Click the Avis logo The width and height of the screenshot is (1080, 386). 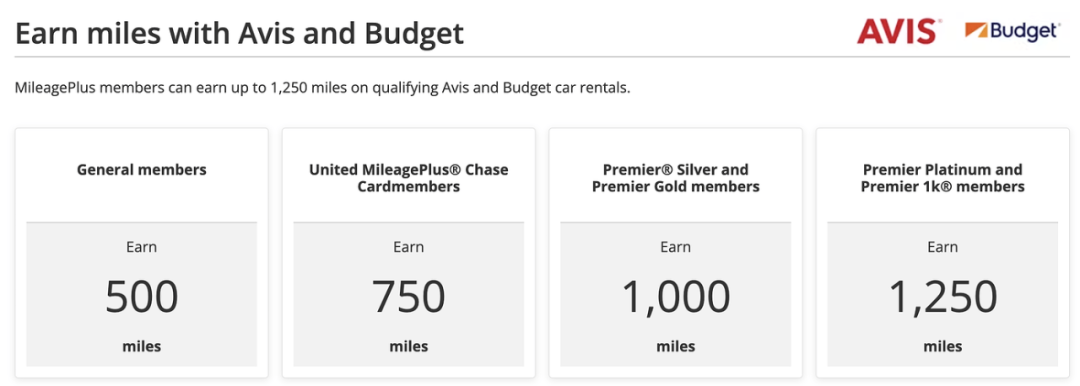(899, 32)
